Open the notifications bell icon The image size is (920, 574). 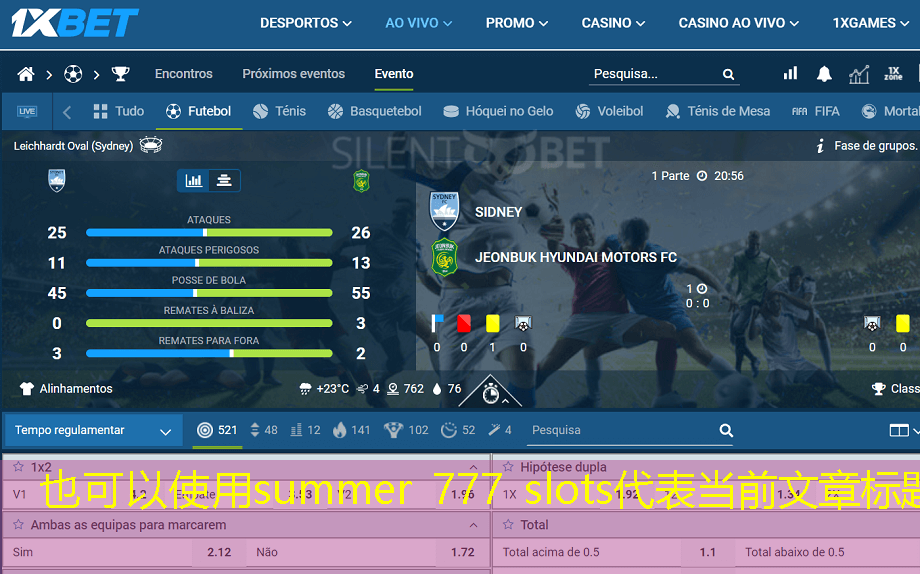click(824, 74)
